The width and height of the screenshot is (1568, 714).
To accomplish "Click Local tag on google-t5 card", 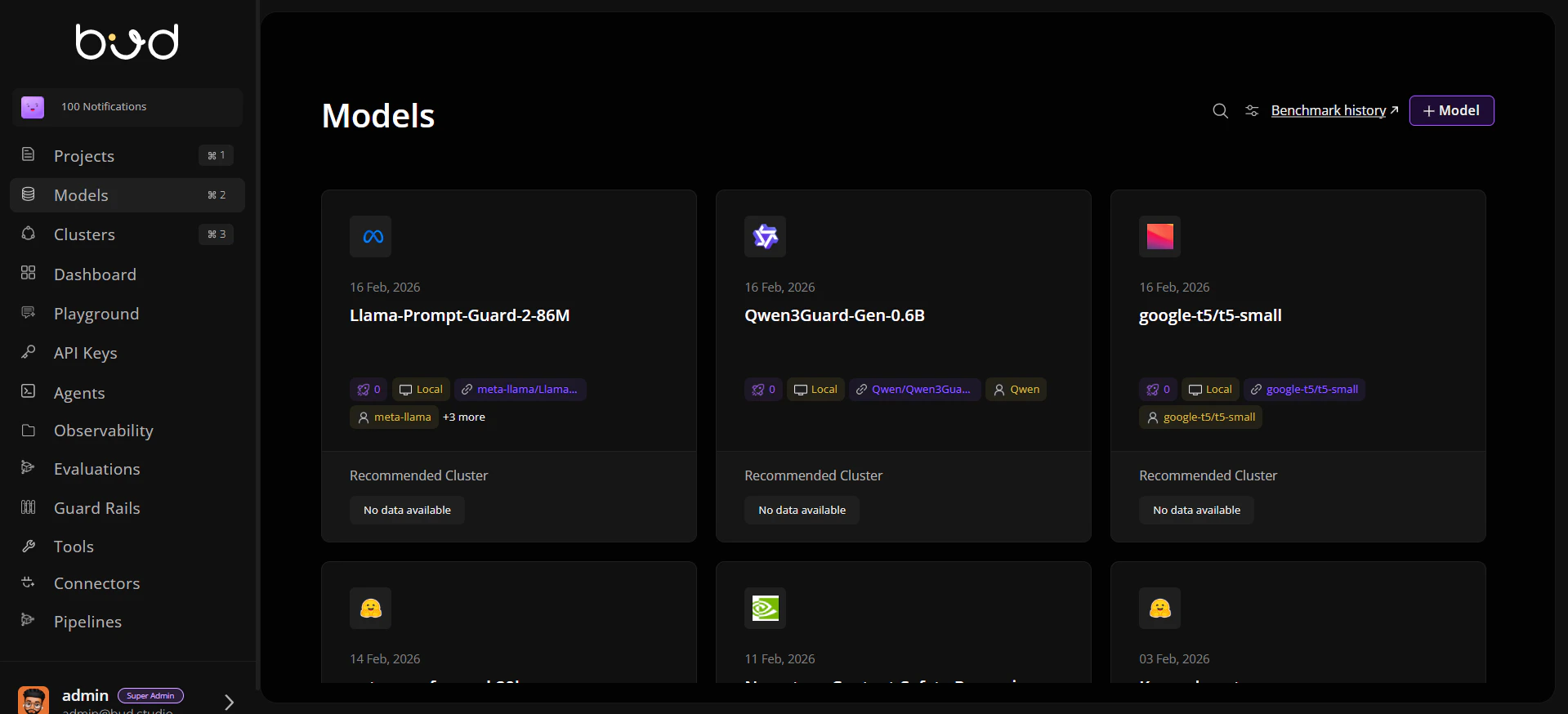I will 1210,390.
